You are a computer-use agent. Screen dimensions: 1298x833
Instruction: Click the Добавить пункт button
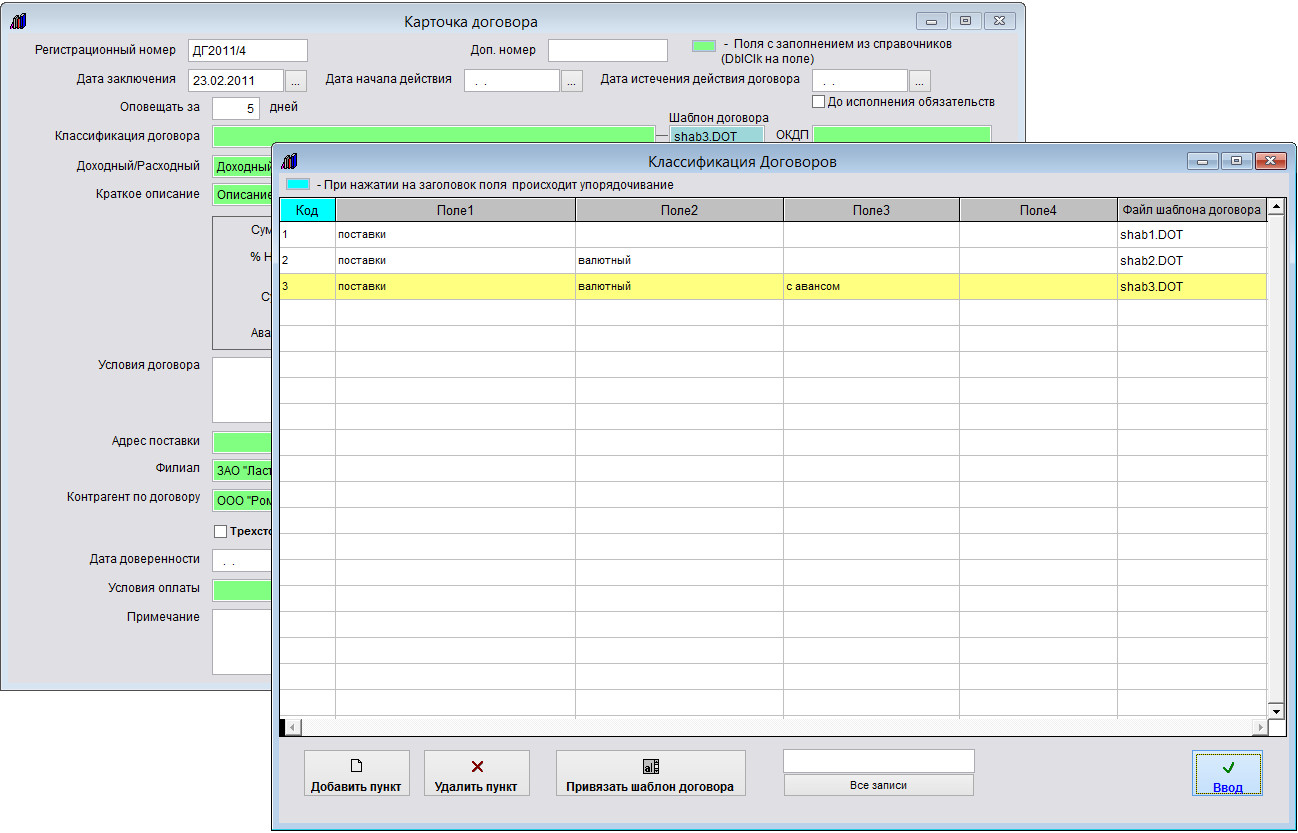point(356,773)
